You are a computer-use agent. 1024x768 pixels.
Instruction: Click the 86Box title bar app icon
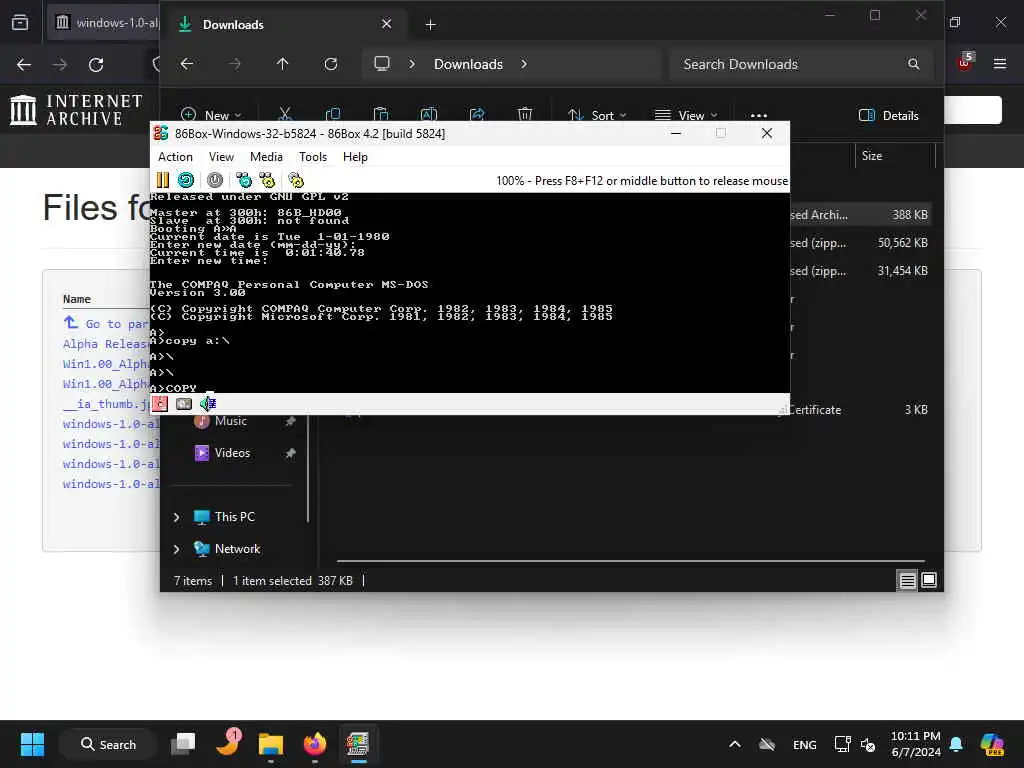tap(161, 133)
